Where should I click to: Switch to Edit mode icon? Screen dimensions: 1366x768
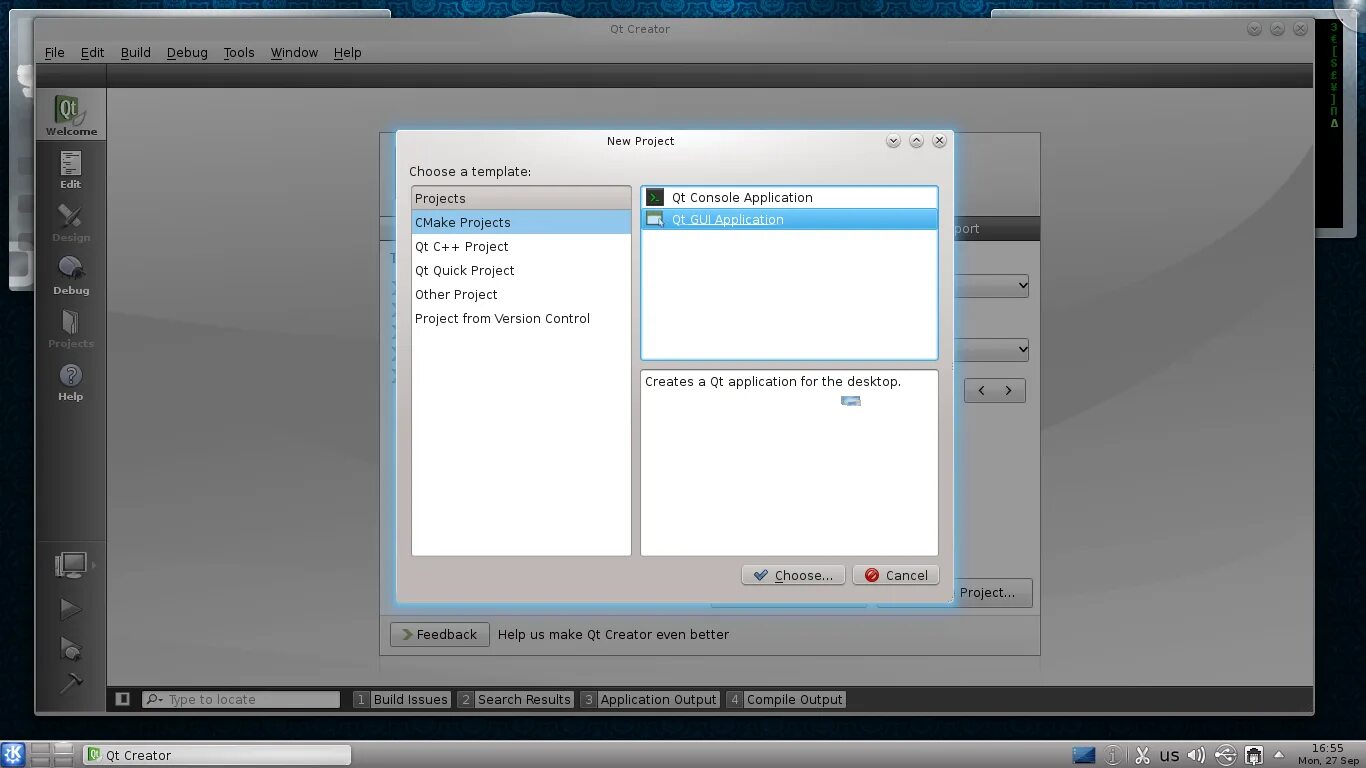[70, 169]
